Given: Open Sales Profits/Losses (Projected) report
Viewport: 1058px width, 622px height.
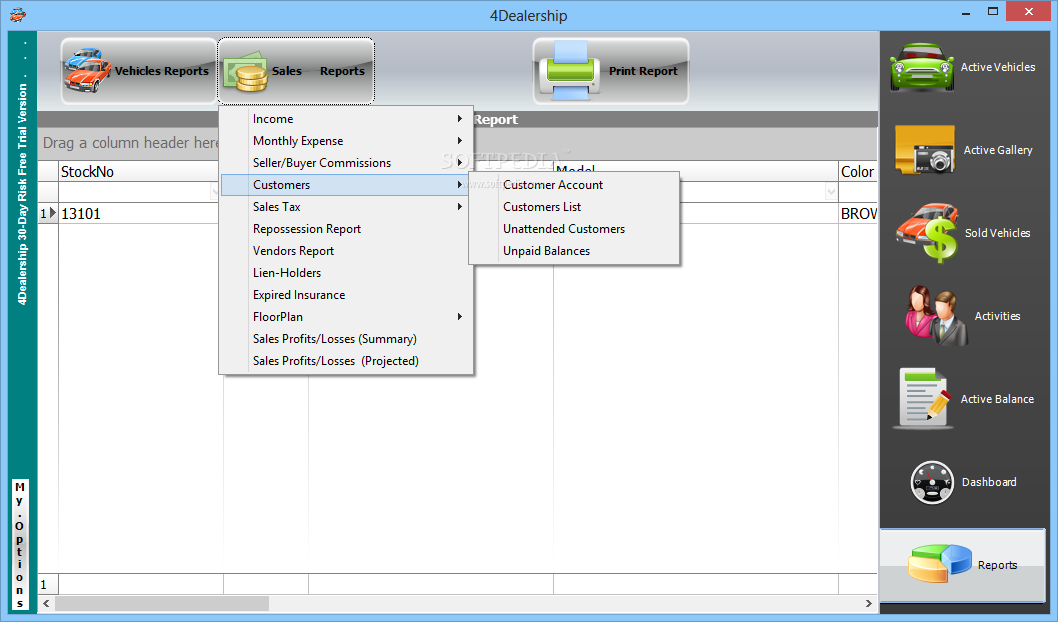Looking at the screenshot, I should [x=347, y=361].
